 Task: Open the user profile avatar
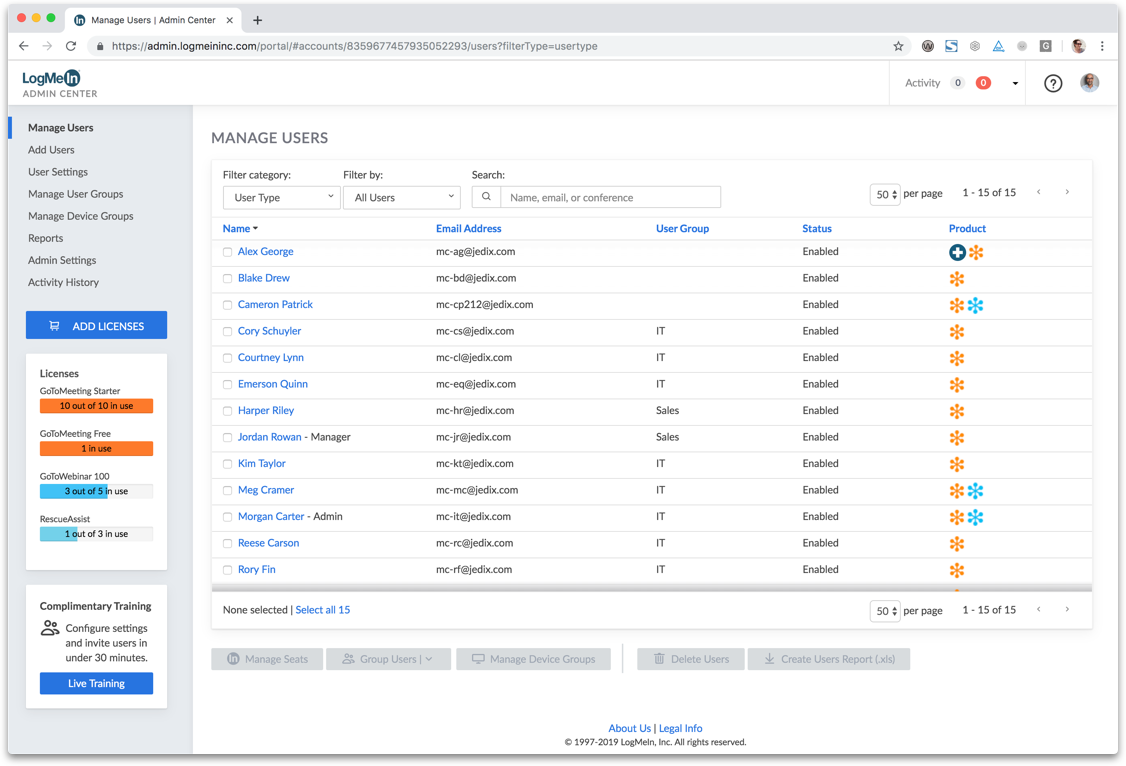1090,83
